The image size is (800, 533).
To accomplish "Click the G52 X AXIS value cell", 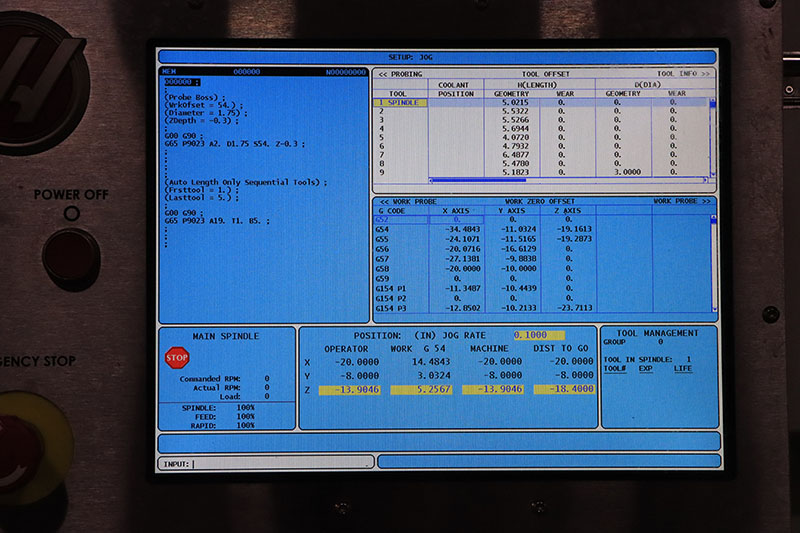I will [455, 220].
